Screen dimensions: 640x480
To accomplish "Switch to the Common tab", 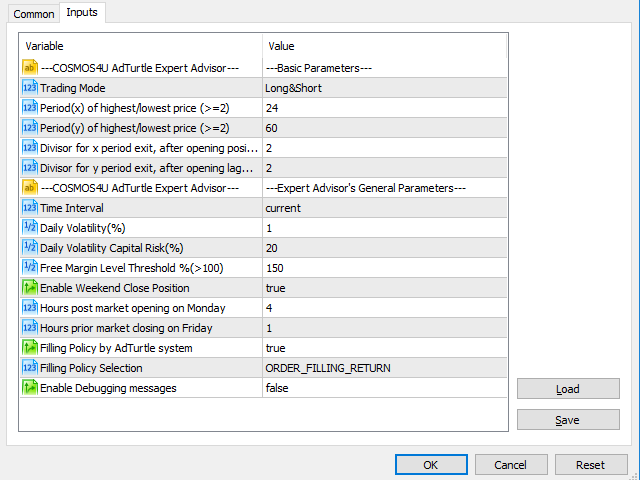I will (34, 14).
